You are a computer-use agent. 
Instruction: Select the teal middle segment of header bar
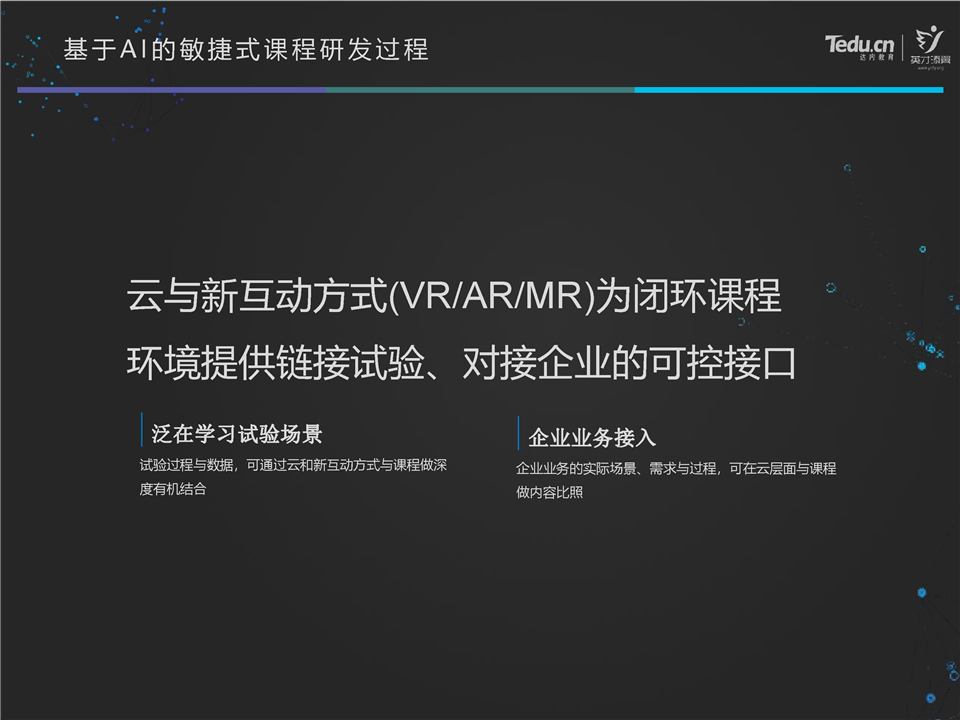tap(479, 90)
